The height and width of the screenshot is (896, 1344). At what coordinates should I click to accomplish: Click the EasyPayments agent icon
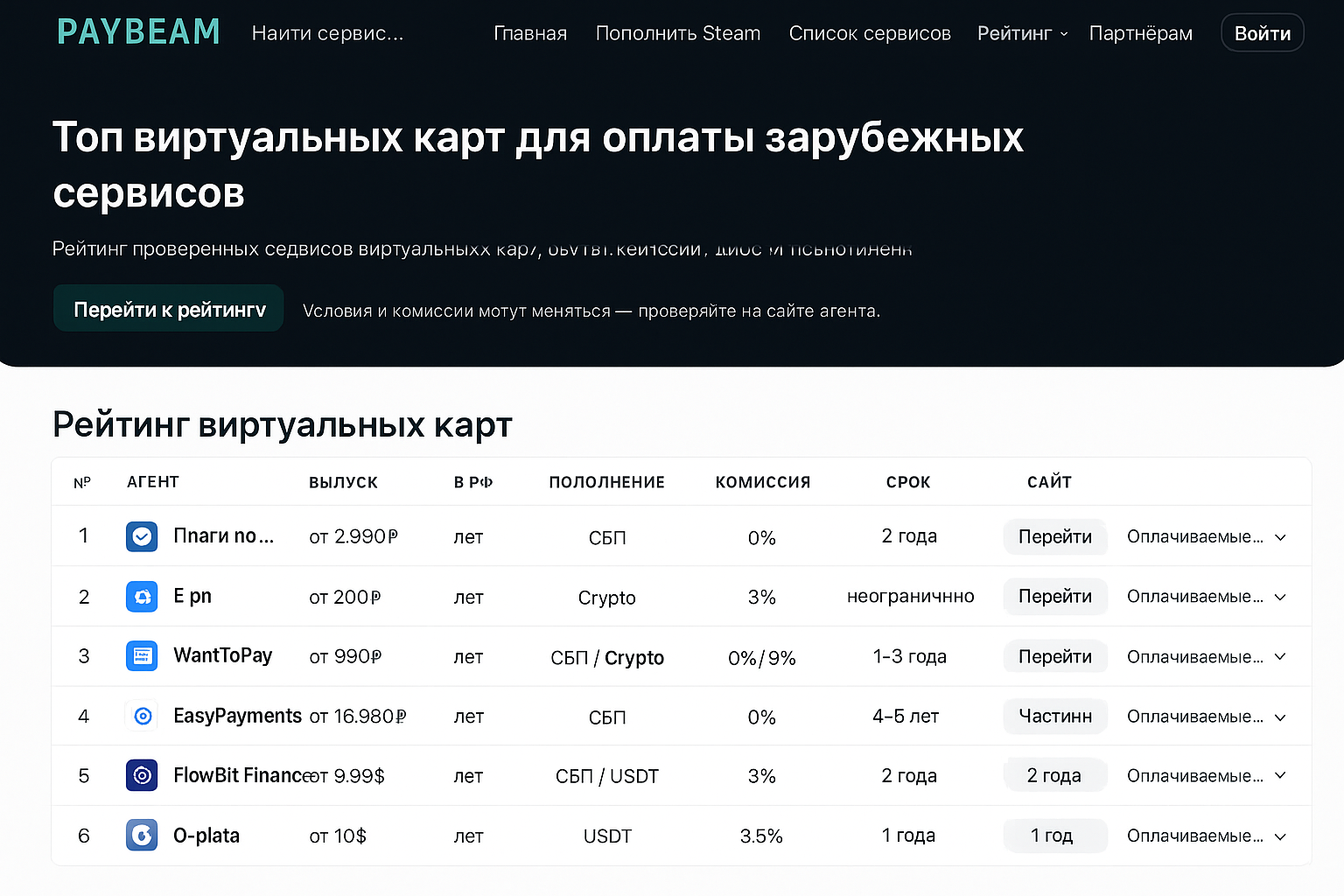[142, 717]
